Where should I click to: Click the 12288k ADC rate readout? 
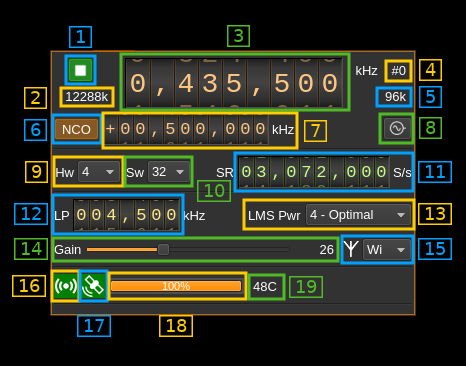click(x=87, y=97)
